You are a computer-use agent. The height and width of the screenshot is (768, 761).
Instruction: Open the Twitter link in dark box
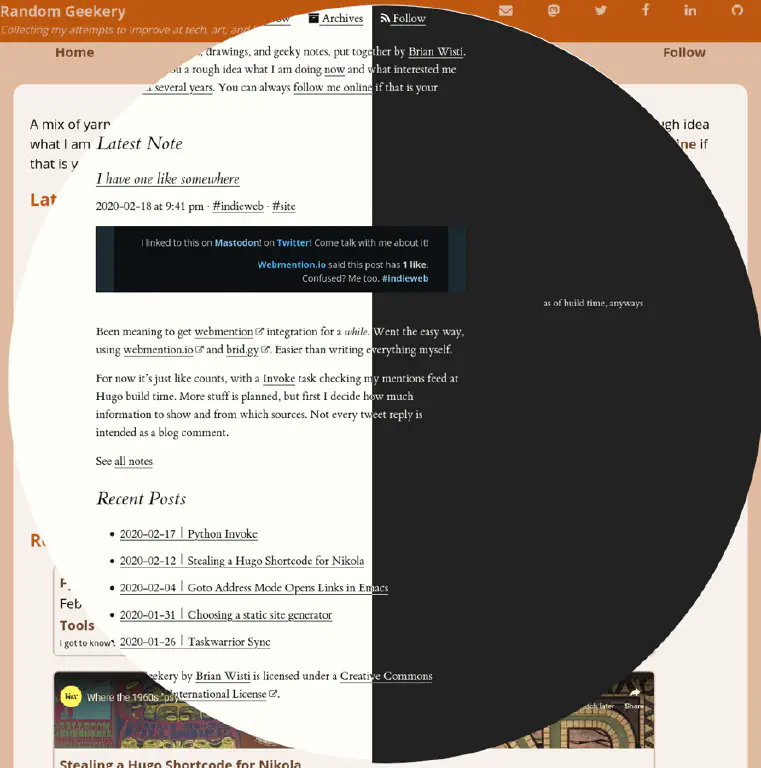[x=293, y=243]
